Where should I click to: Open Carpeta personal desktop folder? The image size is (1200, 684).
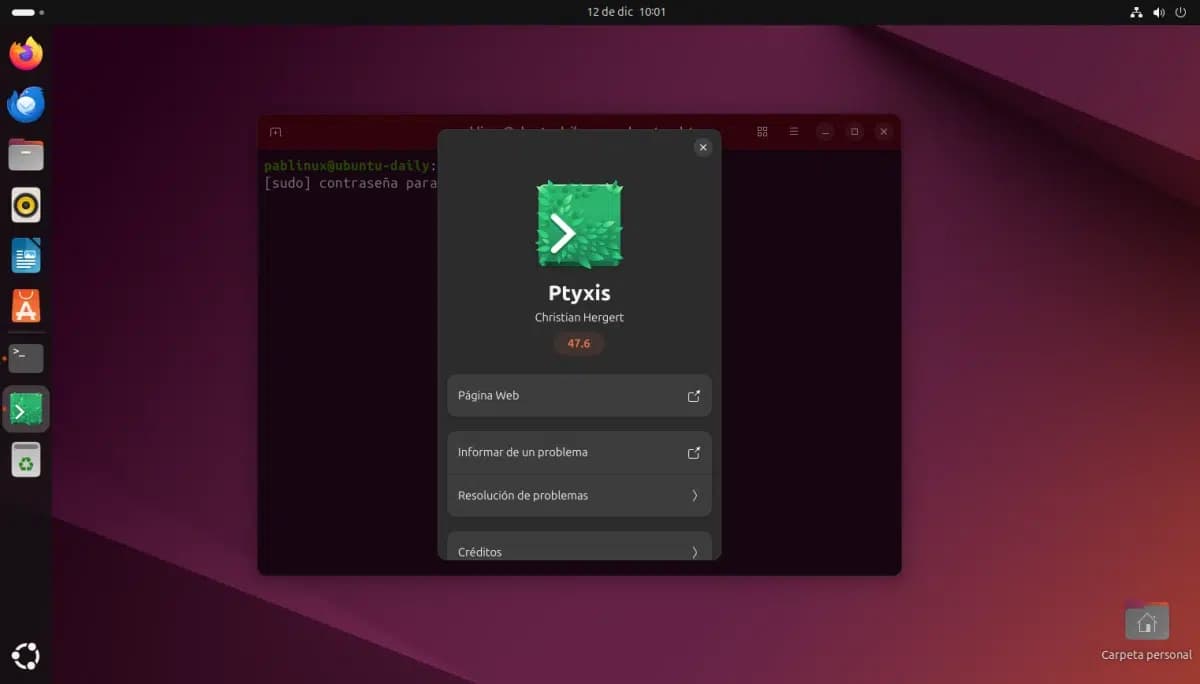(x=1146, y=631)
